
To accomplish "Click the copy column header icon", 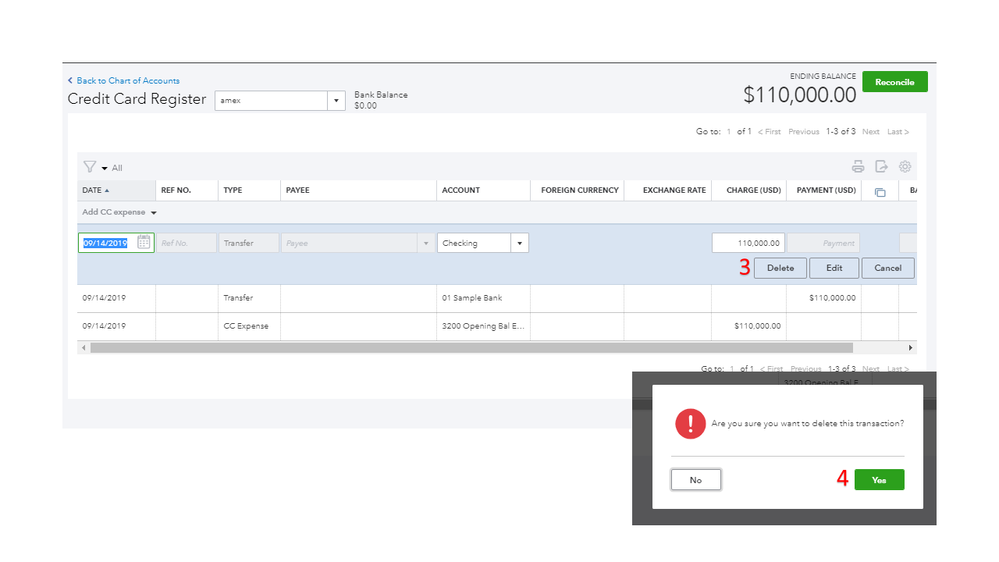I will click(x=880, y=192).
